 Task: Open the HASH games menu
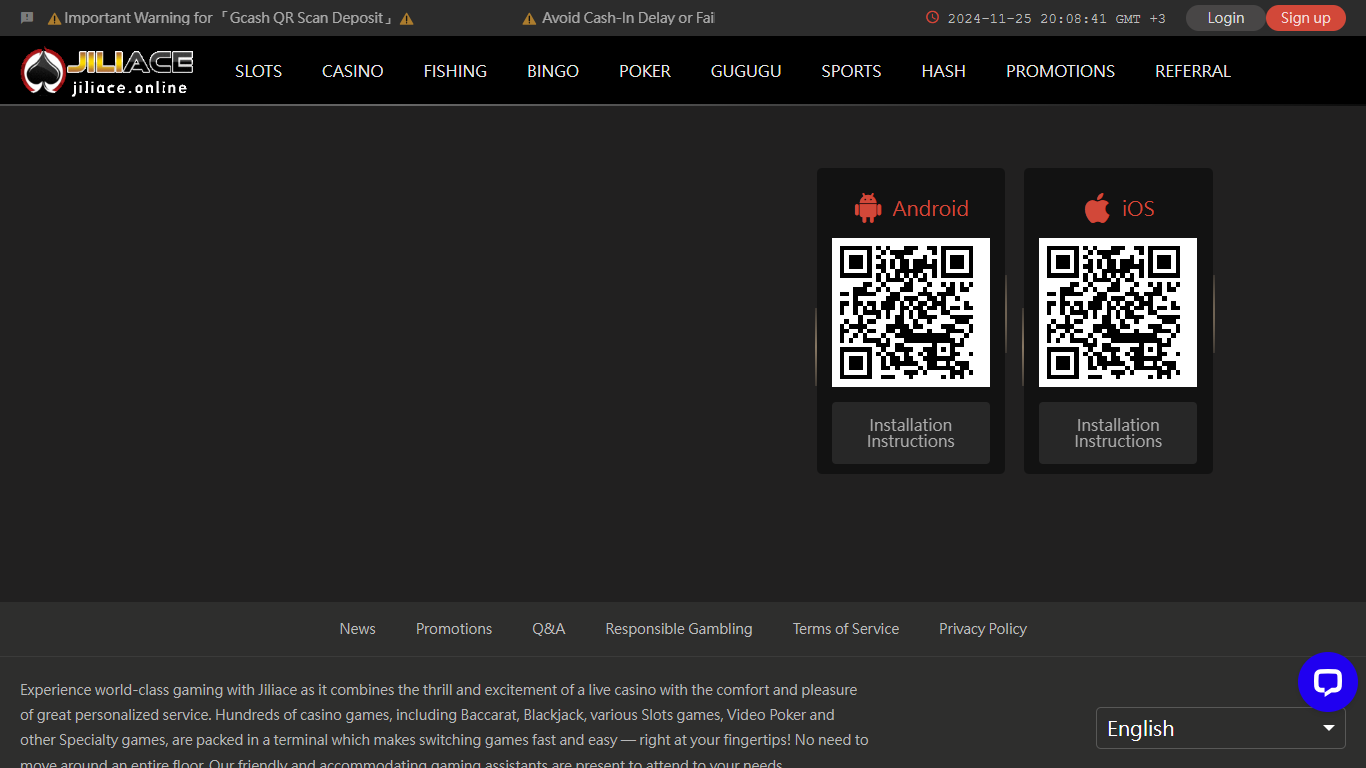pos(943,71)
